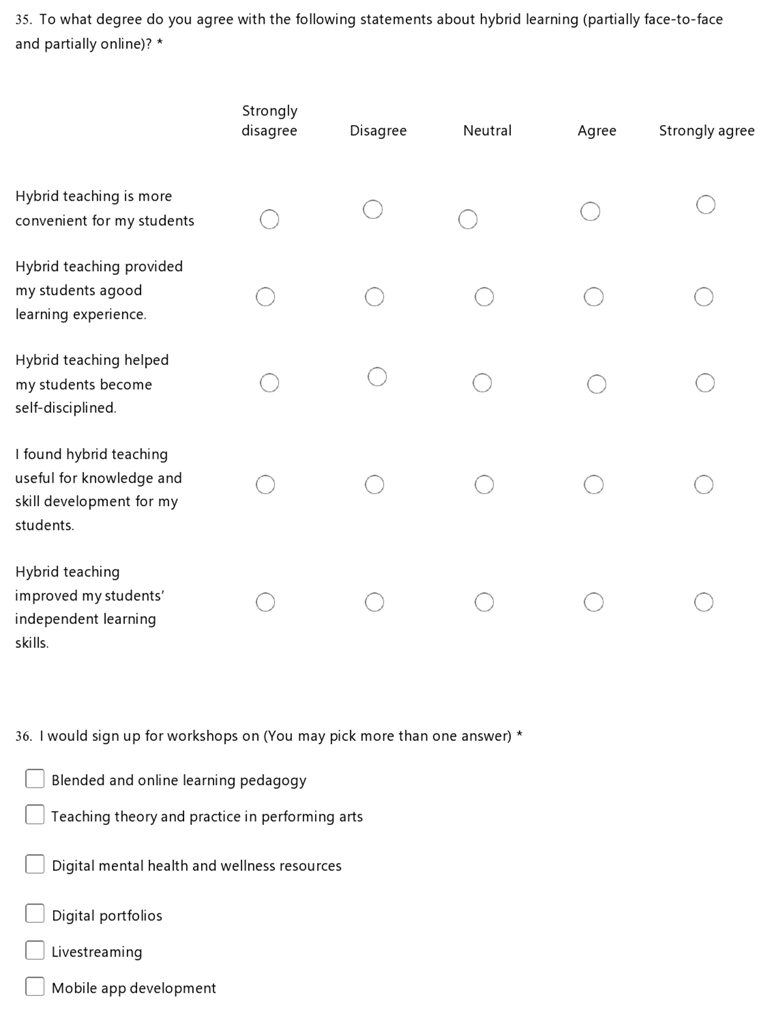Choose Strongly agree for good learning experience
Viewport: 778px width, 1014px height.
704,297
